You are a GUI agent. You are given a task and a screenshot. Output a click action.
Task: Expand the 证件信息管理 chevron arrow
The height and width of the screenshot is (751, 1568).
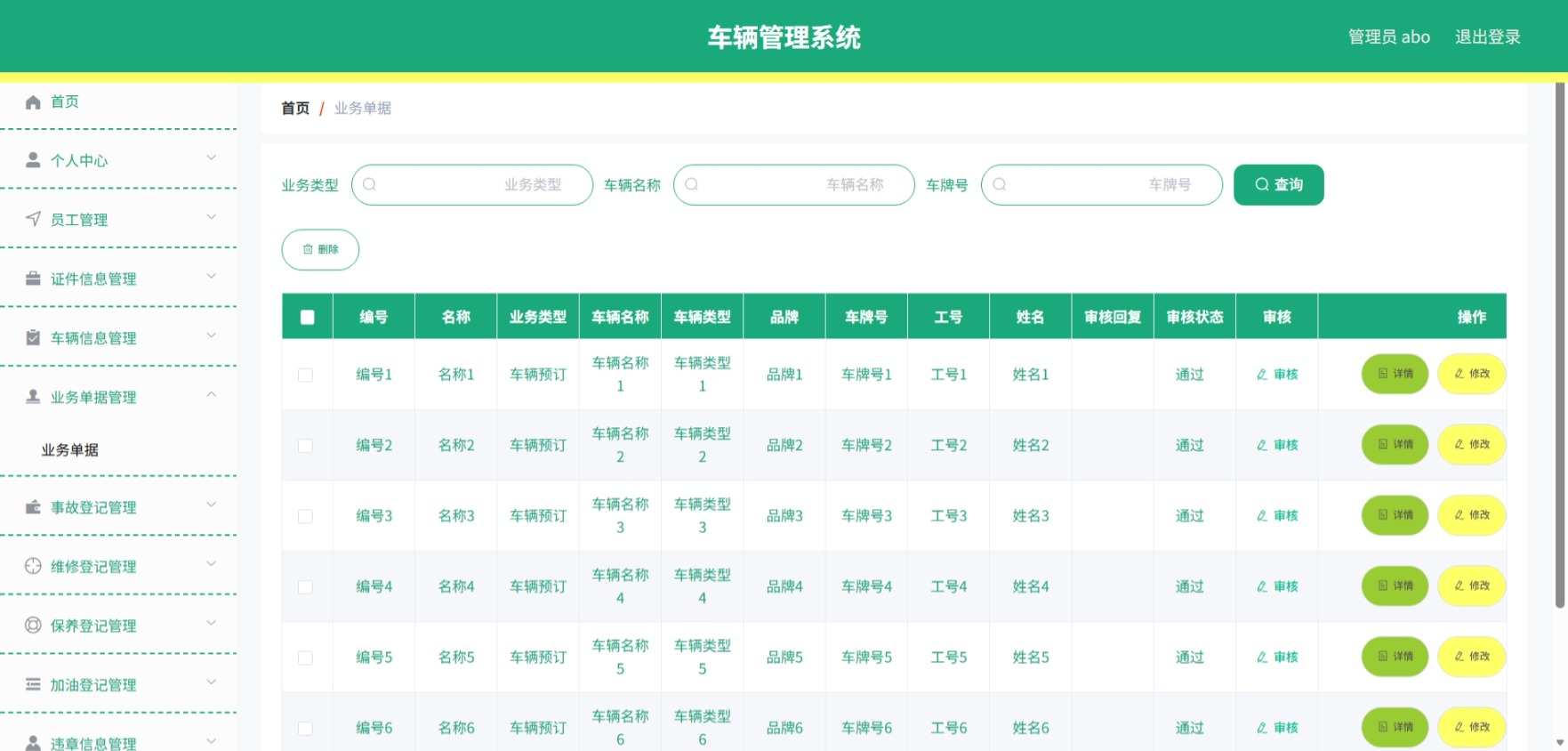pos(212,276)
